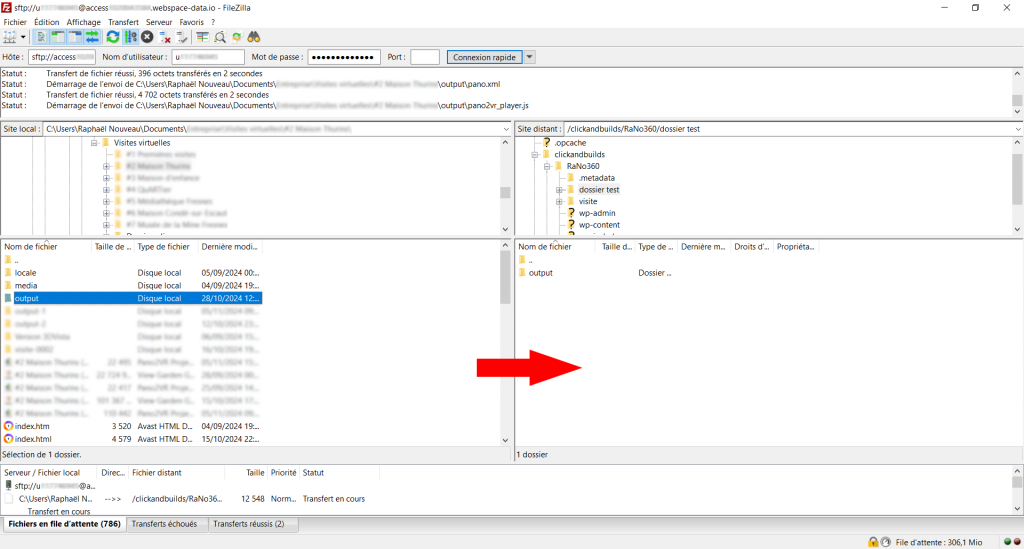The image size is (1024, 549).
Task: Click the disconnect from server icon
Action: [165, 37]
